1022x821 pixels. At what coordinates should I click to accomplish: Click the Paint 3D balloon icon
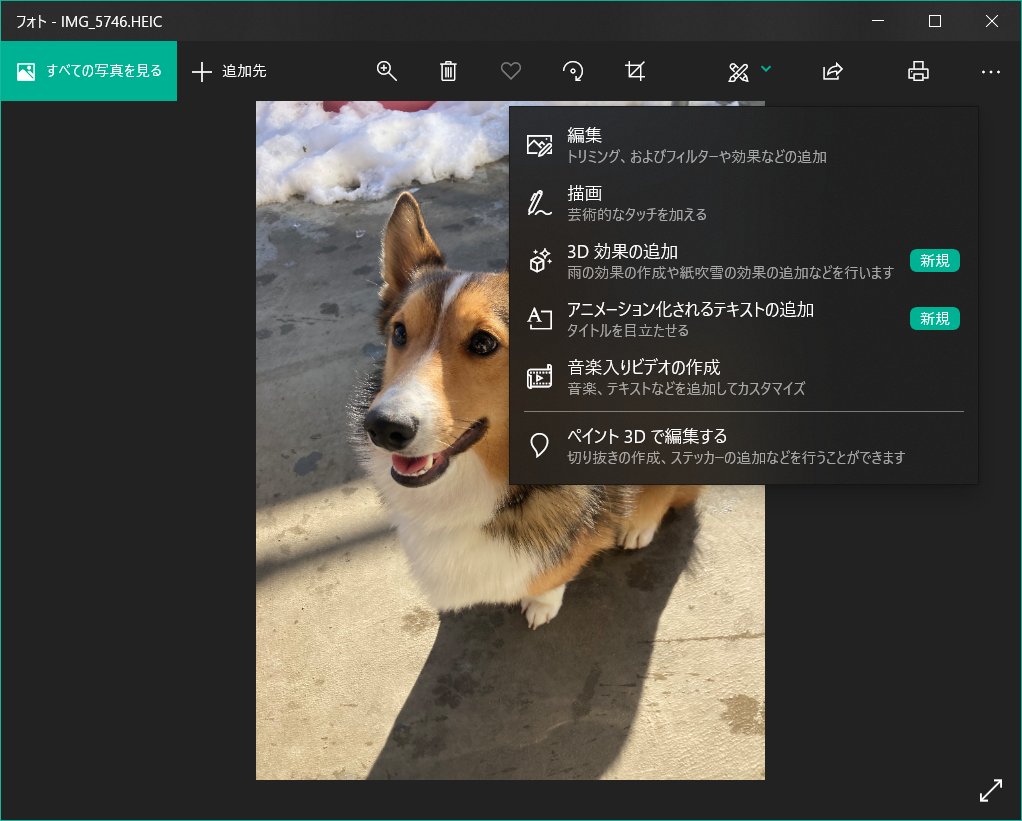(539, 446)
